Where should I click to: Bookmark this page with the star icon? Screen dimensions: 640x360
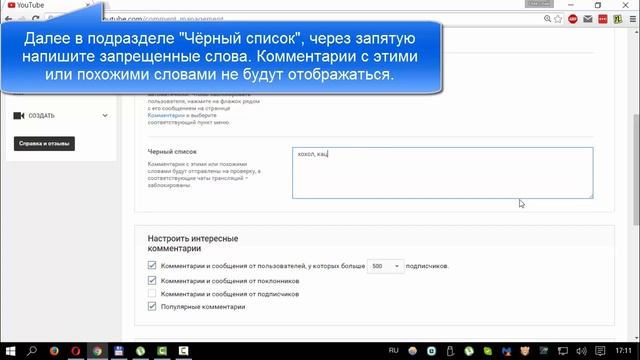click(558, 19)
